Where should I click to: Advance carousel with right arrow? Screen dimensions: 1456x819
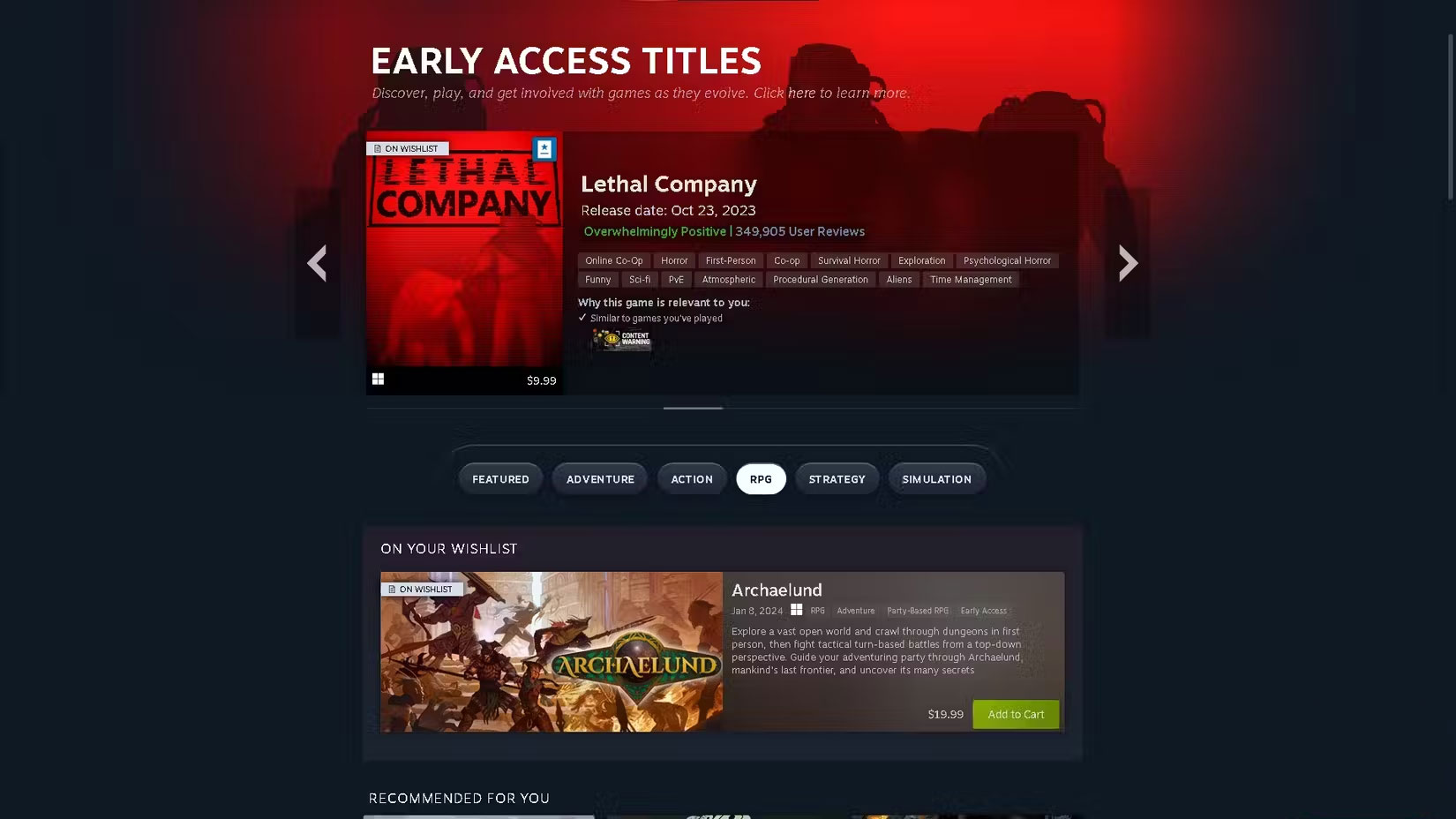click(1128, 263)
